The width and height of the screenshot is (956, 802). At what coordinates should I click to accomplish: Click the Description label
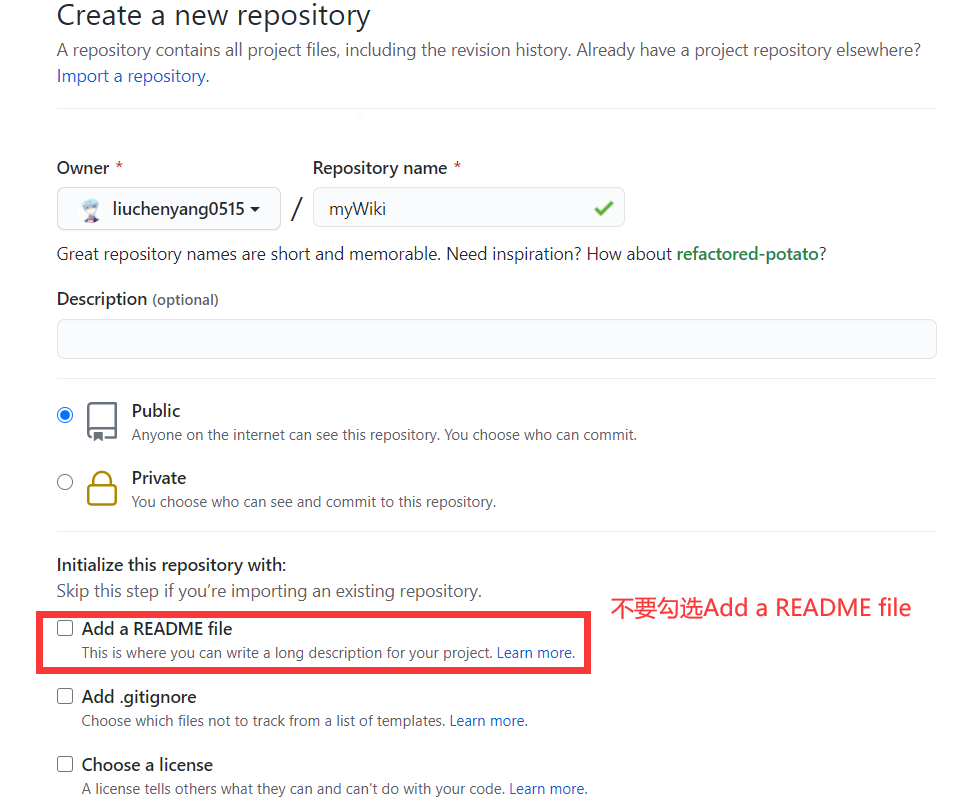coord(102,299)
